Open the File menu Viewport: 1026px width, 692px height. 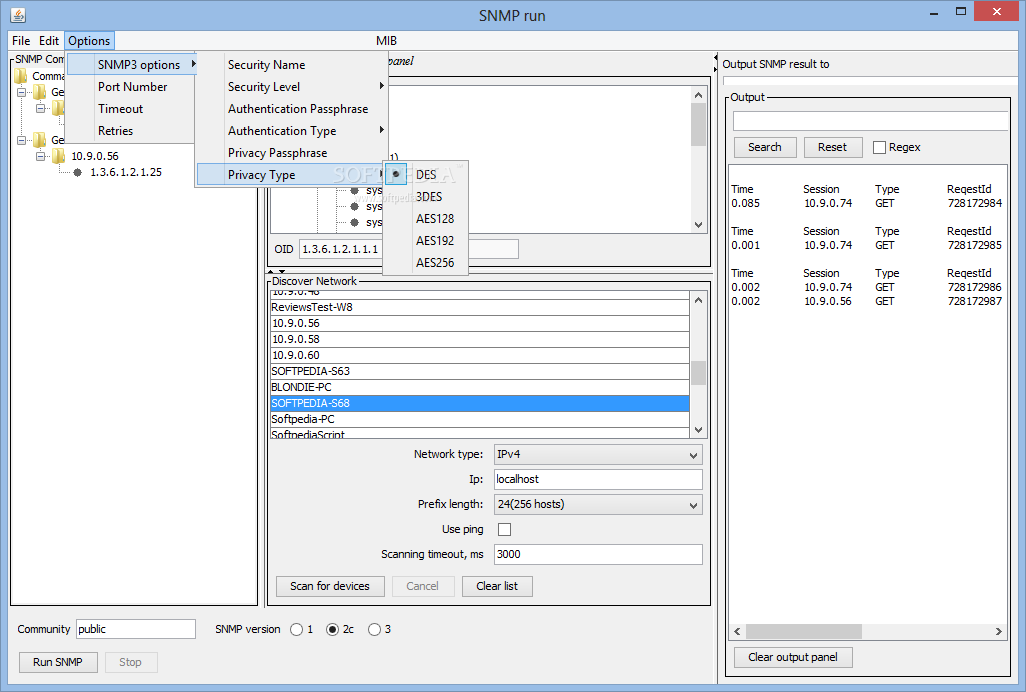(x=21, y=41)
